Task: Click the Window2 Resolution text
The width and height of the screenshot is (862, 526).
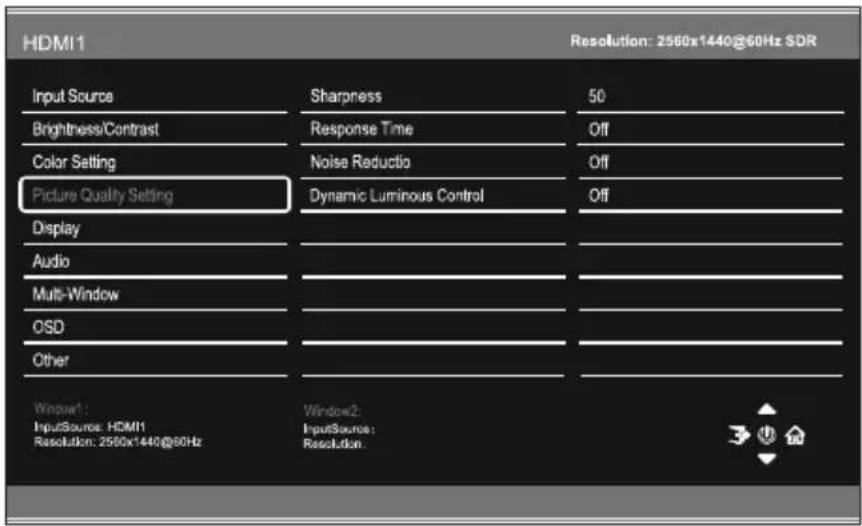Action: coord(334,444)
